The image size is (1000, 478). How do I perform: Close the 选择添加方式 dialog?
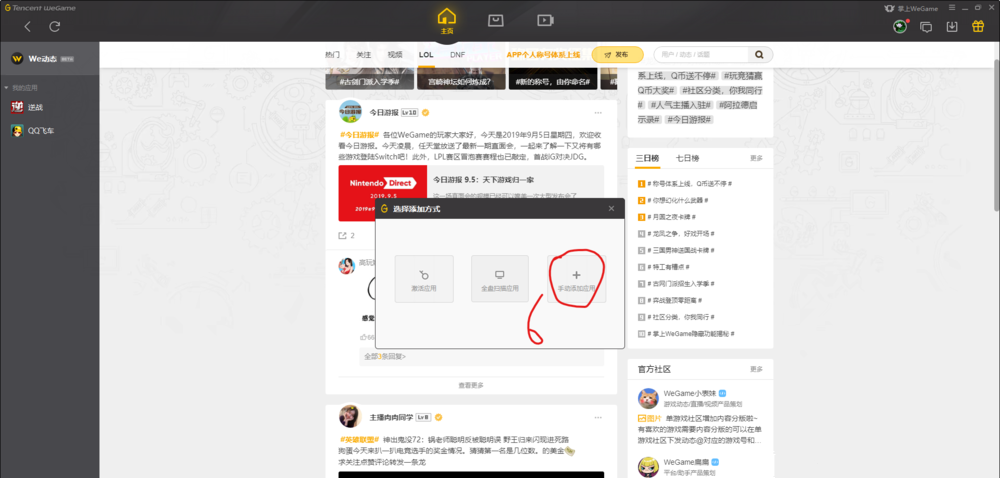click(x=611, y=208)
